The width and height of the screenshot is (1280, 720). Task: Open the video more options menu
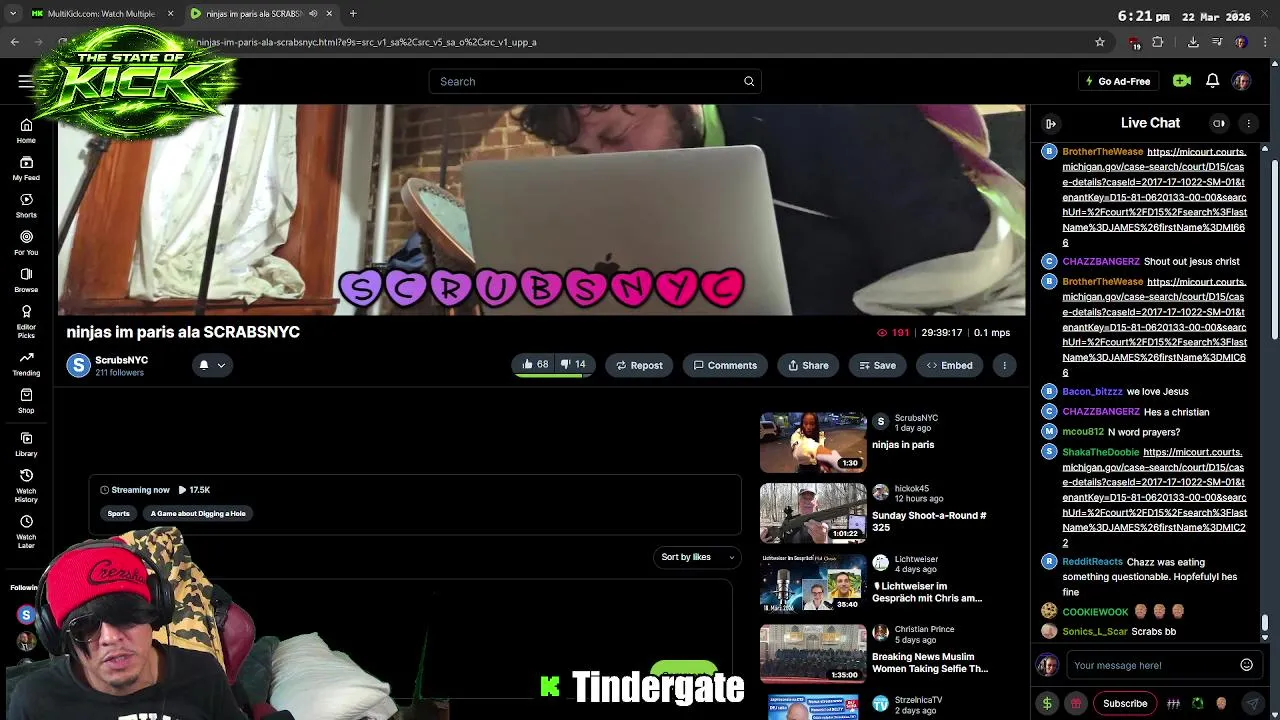[1005, 365]
